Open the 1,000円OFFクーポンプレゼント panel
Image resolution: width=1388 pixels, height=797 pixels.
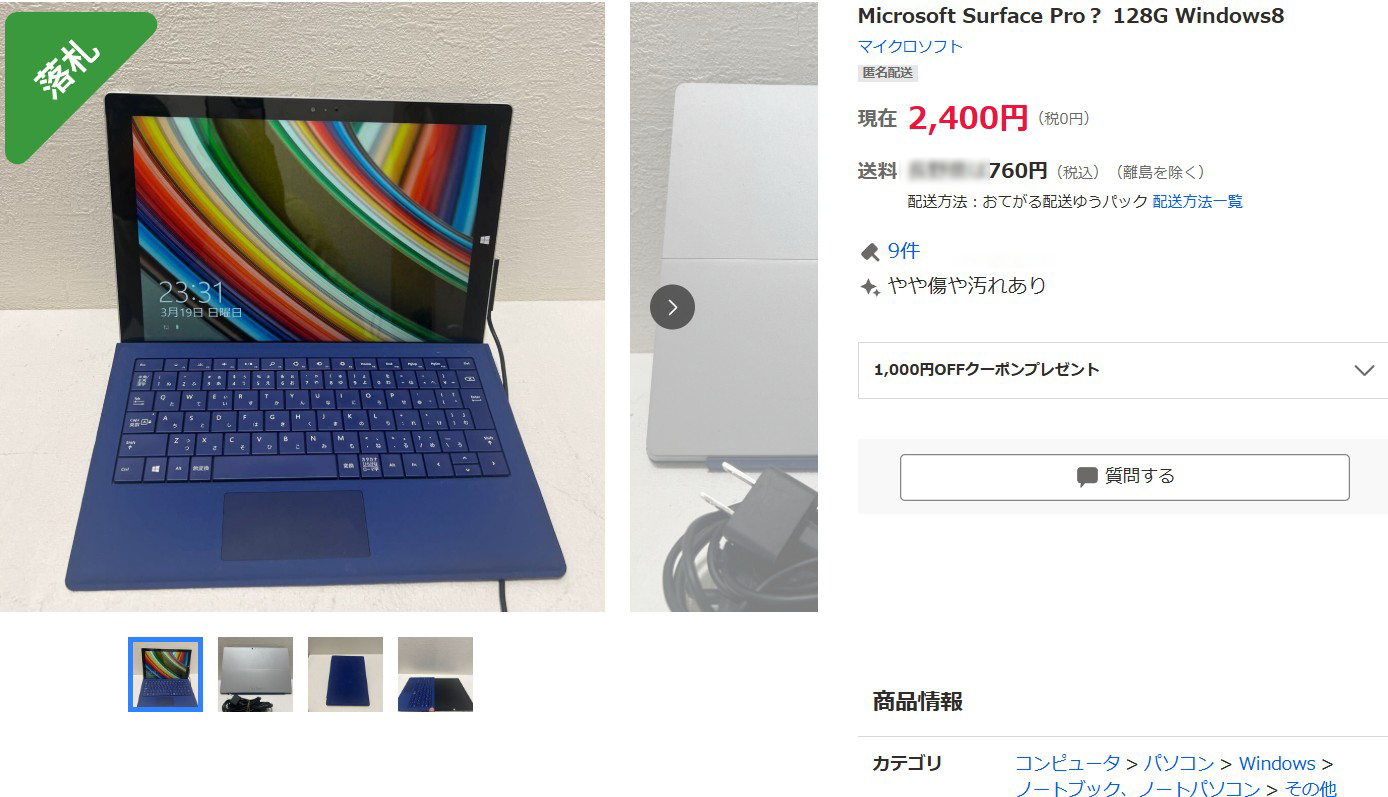pyautogui.click(x=1122, y=370)
